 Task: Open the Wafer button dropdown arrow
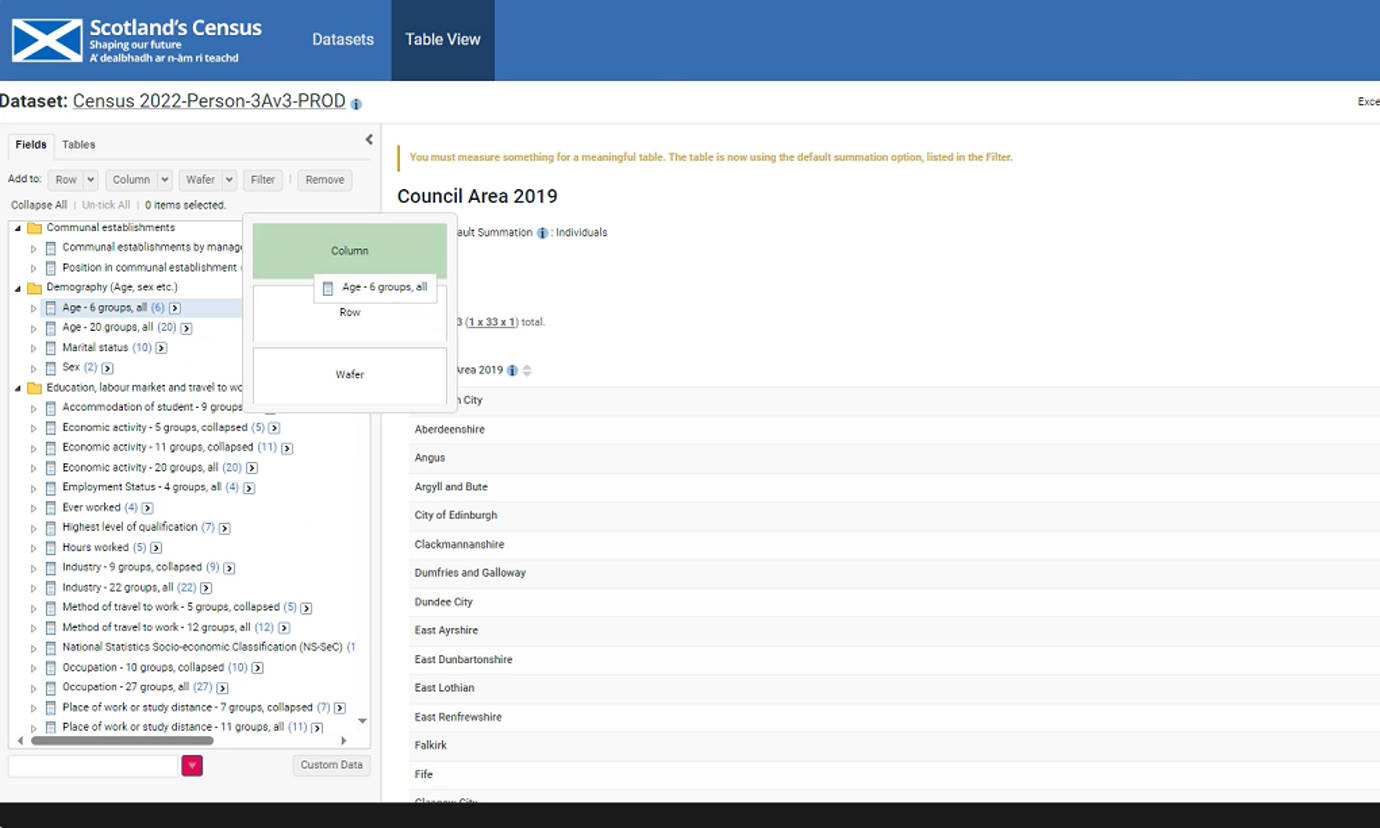pyautogui.click(x=229, y=180)
